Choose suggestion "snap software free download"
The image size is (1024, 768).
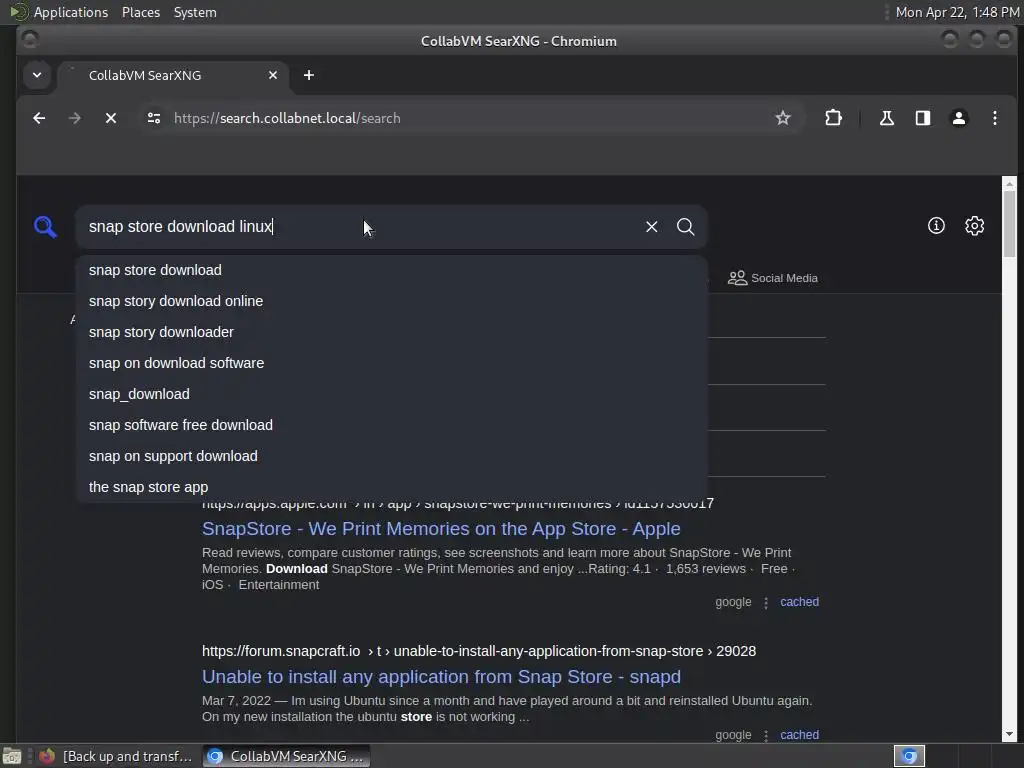[x=392, y=425]
